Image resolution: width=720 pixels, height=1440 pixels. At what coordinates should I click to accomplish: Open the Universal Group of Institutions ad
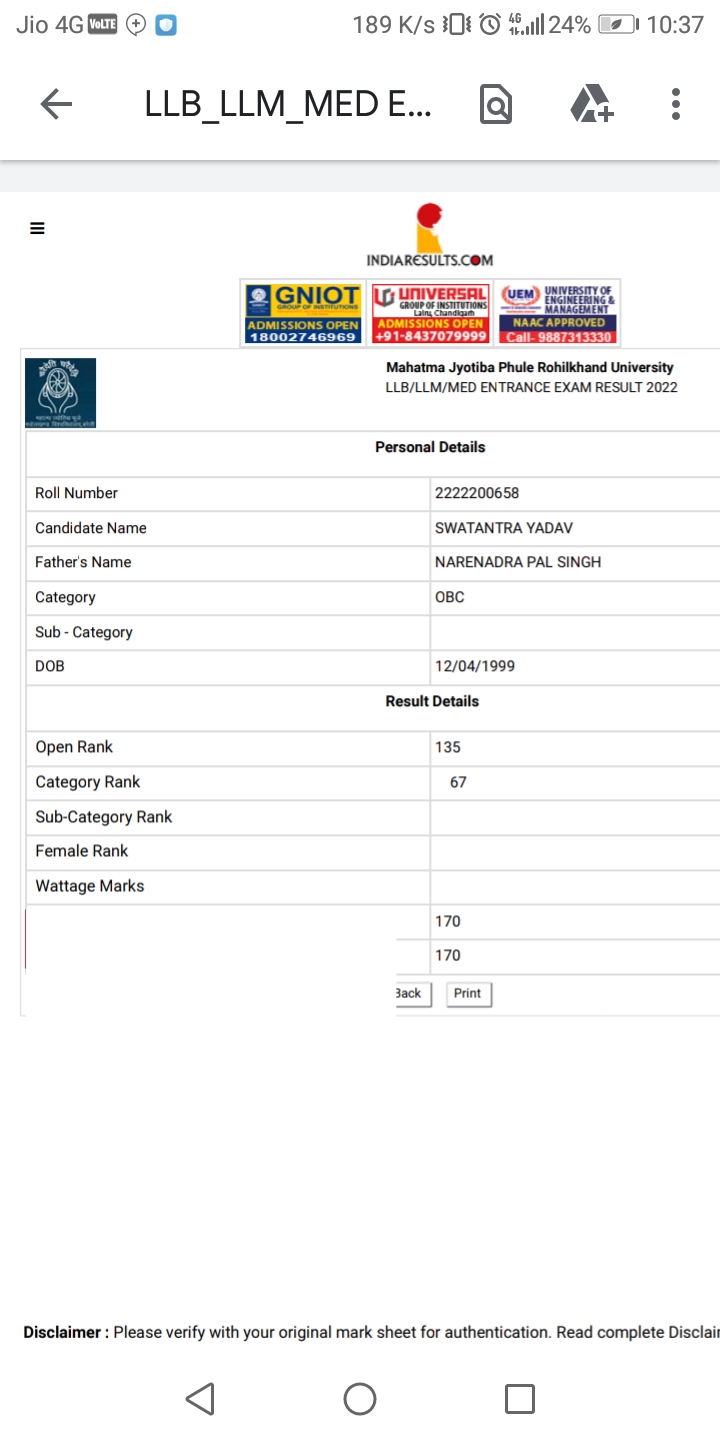[430, 313]
